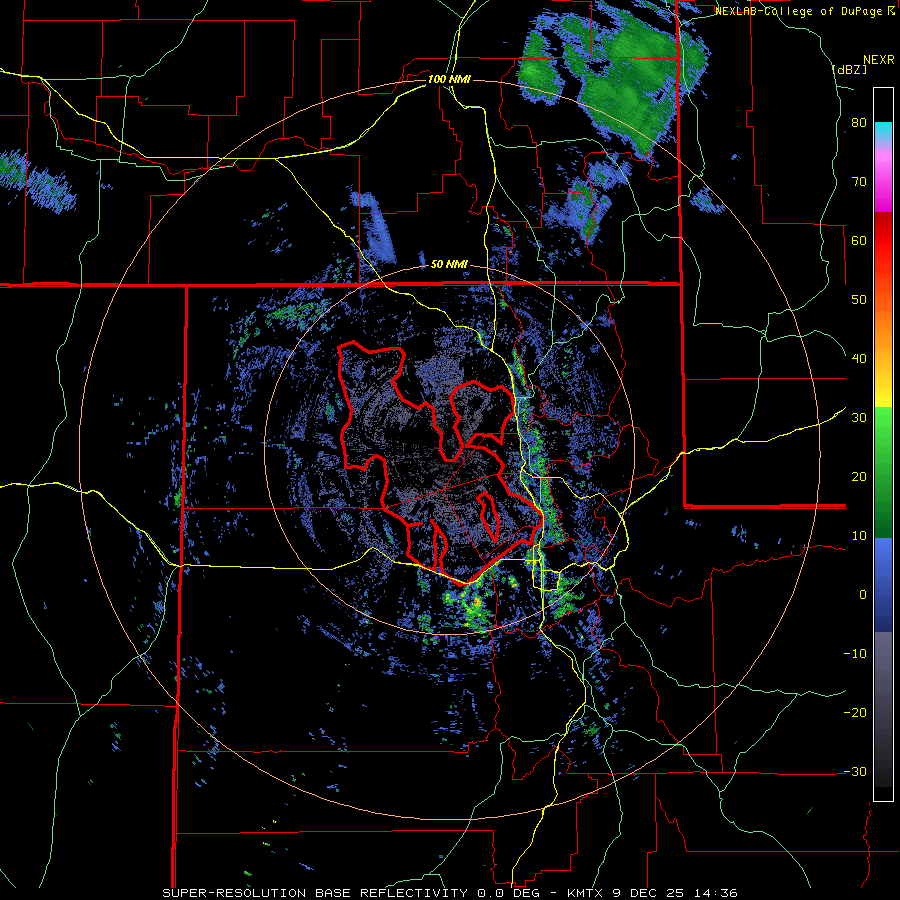Click the -30 value on the dBZ scale
The height and width of the screenshot is (900, 900).
click(855, 771)
